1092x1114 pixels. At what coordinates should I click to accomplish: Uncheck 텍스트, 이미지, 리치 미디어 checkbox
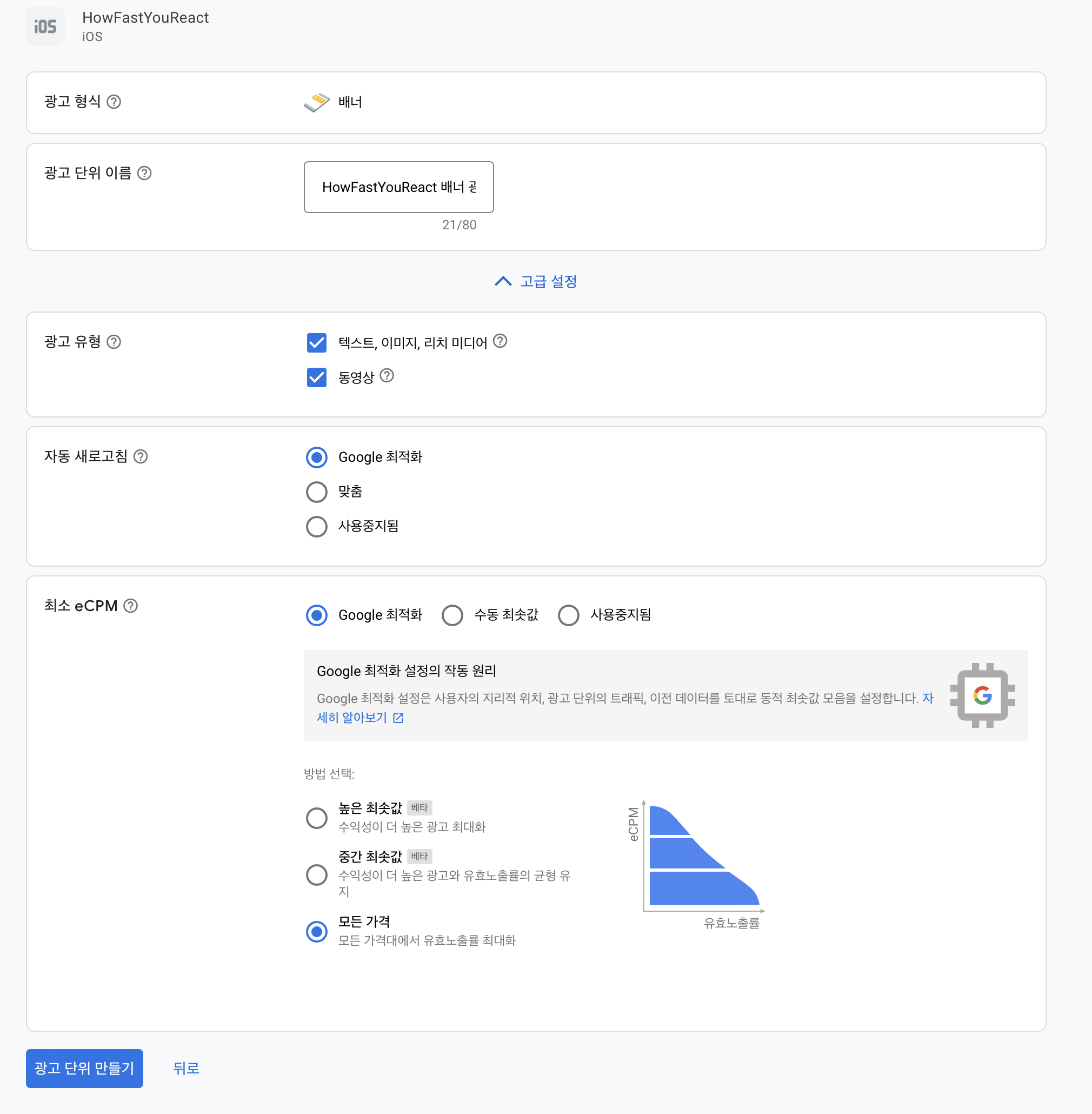[x=317, y=343]
